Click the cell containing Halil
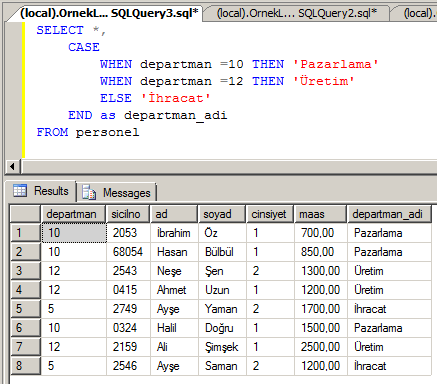Screen dimensions: 437x384 174,328
